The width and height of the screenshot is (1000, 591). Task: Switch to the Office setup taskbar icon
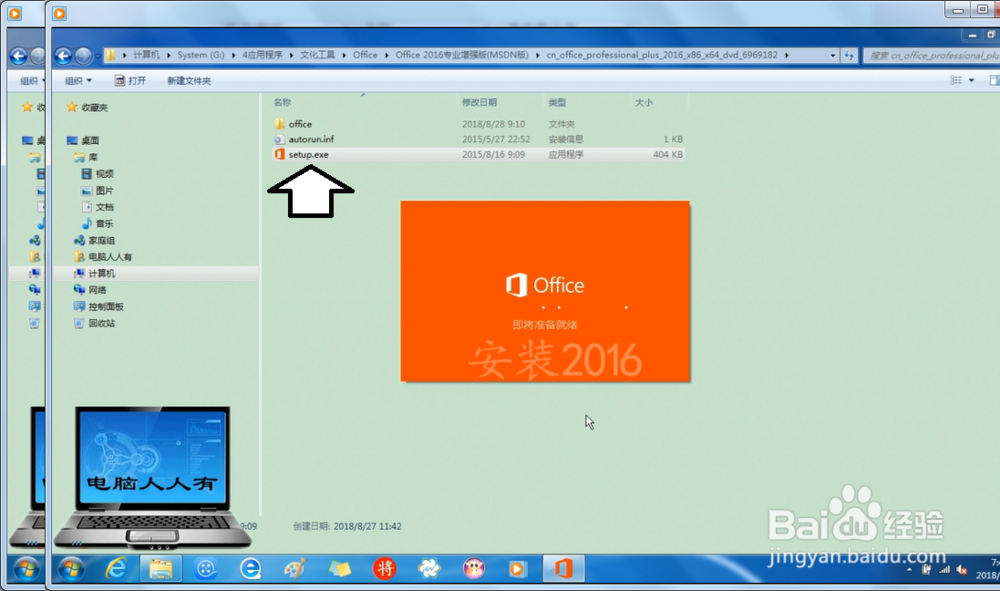[x=563, y=569]
